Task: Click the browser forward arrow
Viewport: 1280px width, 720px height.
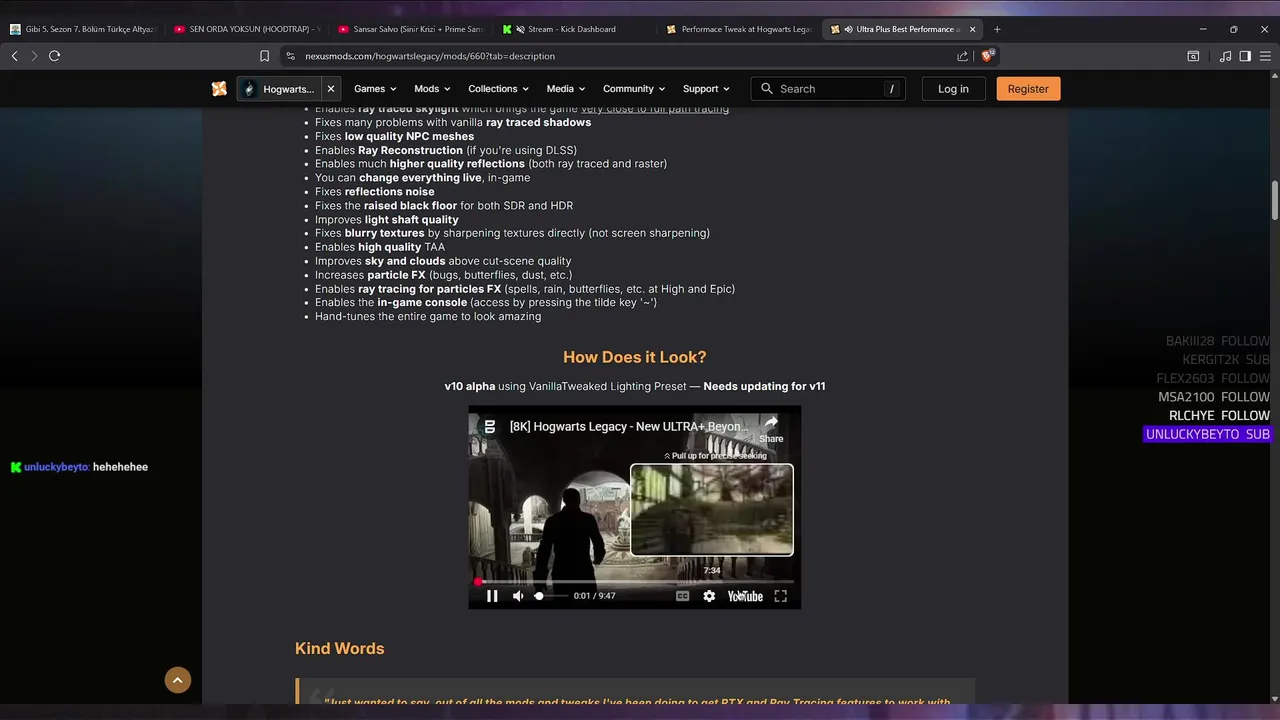Action: [x=34, y=56]
